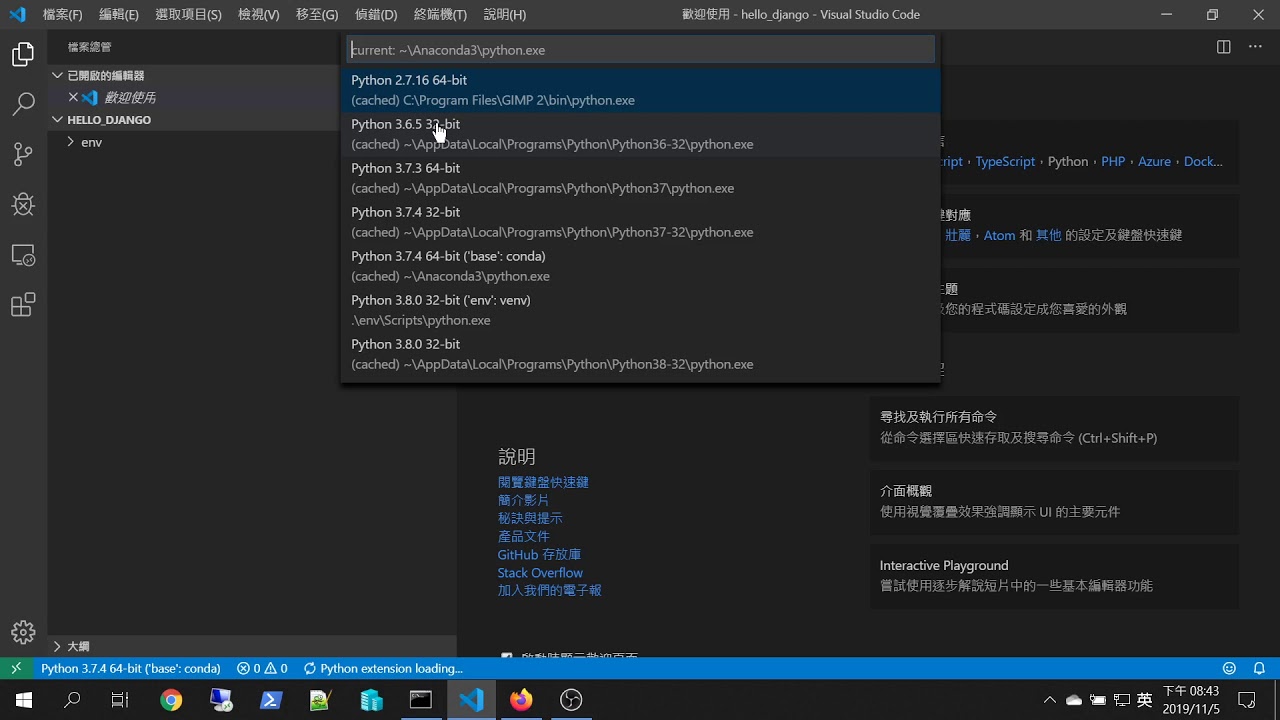The image size is (1280, 720).
Task: Open the Debug view icon
Action: [x=23, y=204]
